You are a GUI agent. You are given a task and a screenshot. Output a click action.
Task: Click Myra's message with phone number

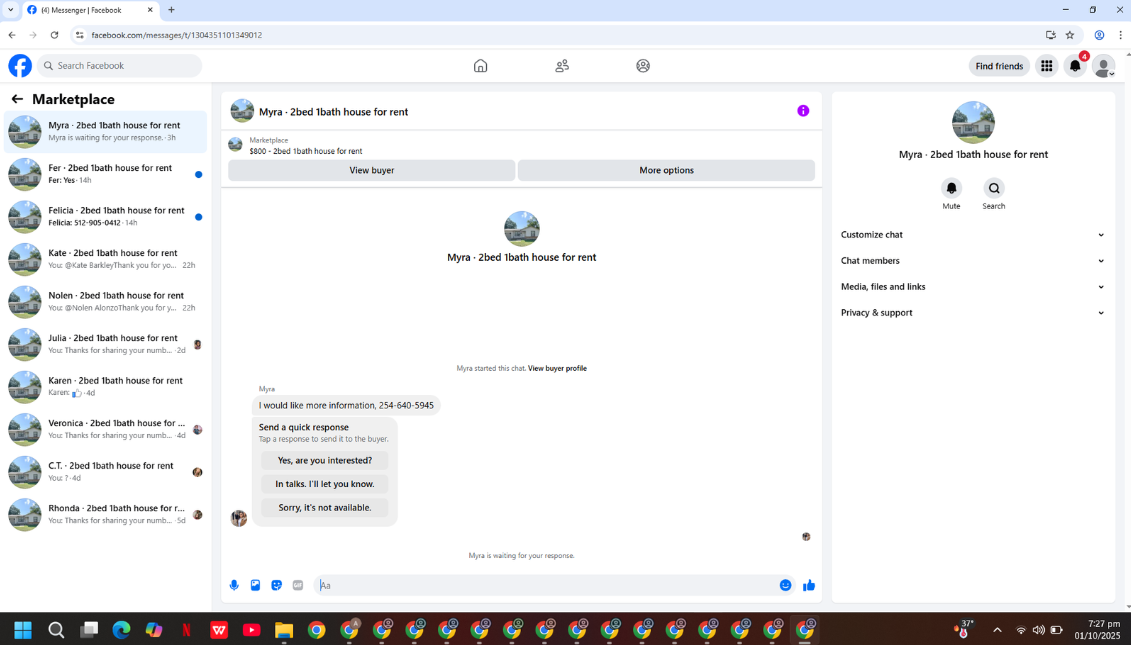(346, 405)
